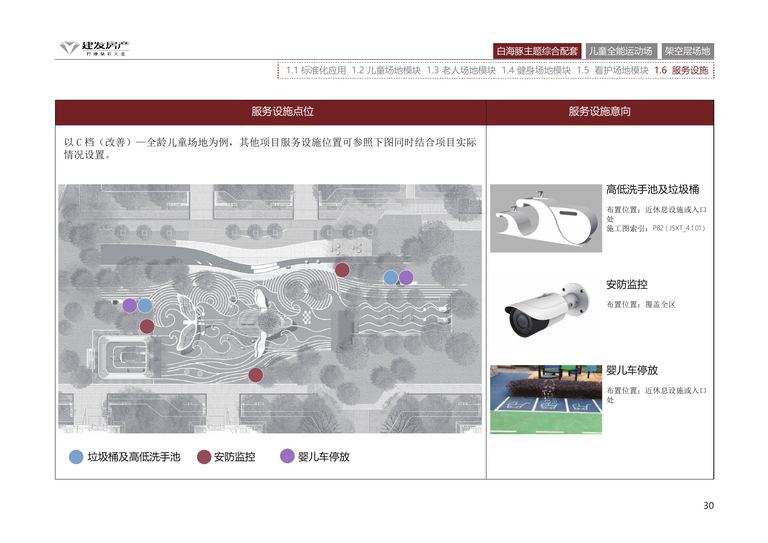Click the 施工图索引 P82 reference text
768x543 pixels.
point(656,228)
